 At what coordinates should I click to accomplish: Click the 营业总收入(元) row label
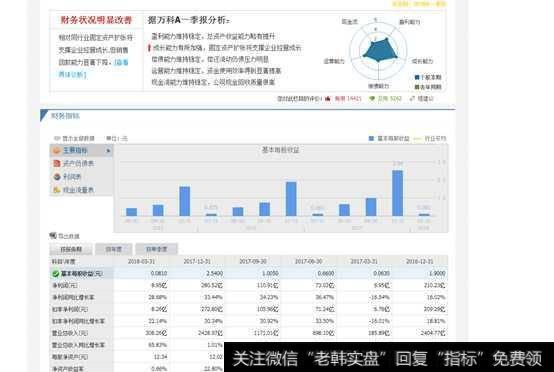click(69, 333)
